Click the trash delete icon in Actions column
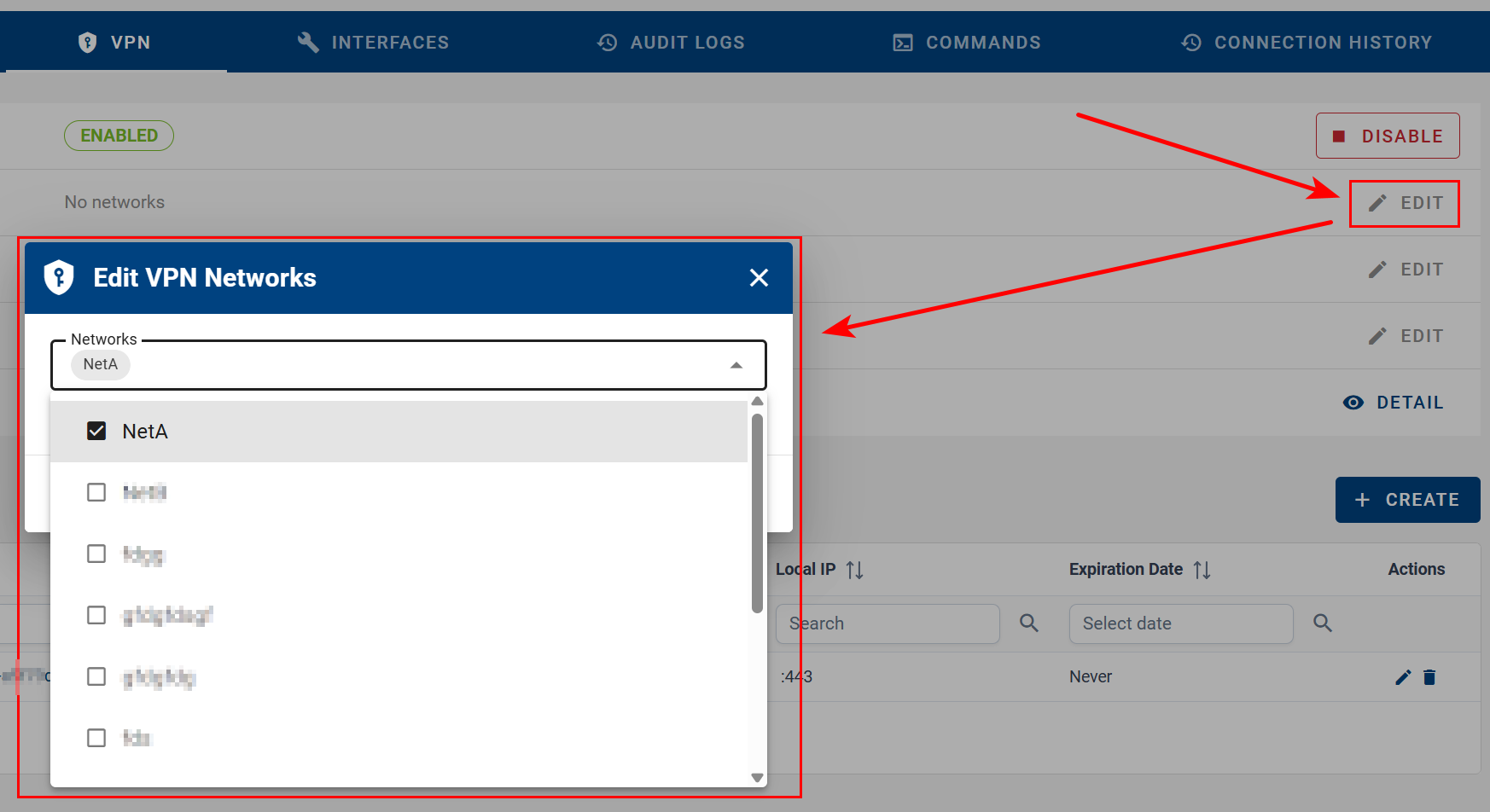 click(1429, 677)
